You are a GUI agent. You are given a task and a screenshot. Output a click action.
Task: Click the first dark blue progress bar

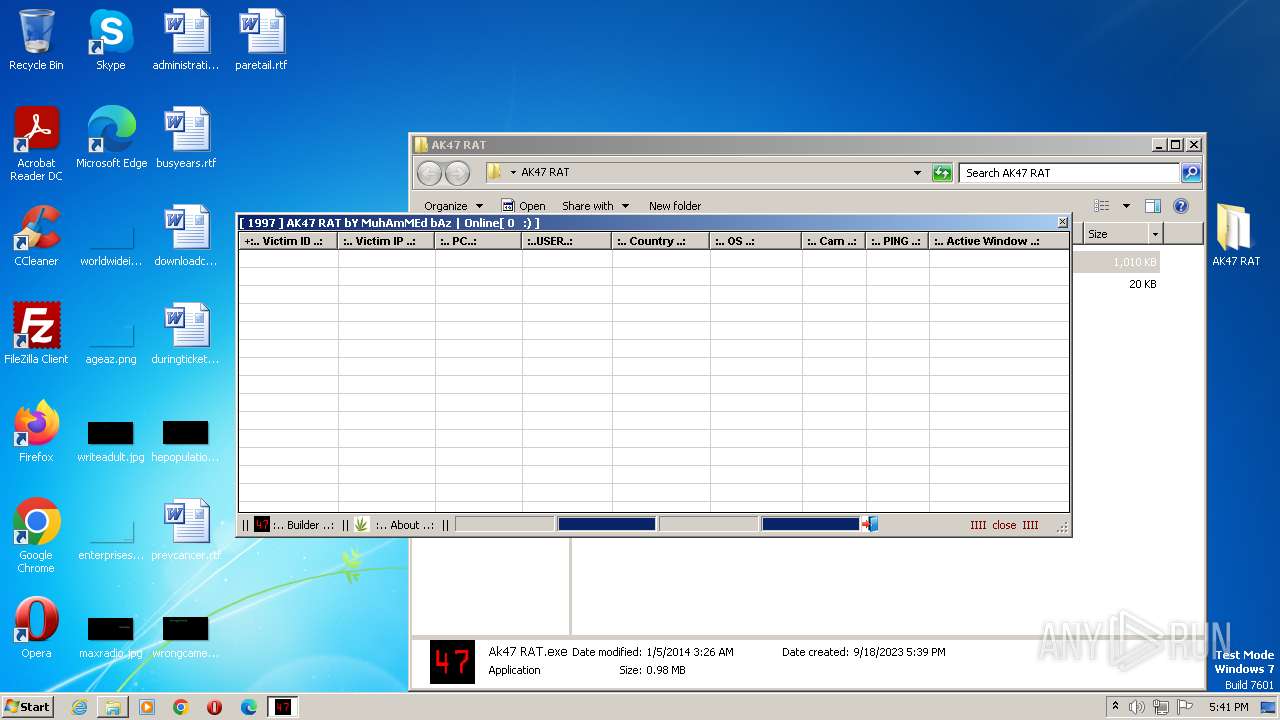click(606, 524)
